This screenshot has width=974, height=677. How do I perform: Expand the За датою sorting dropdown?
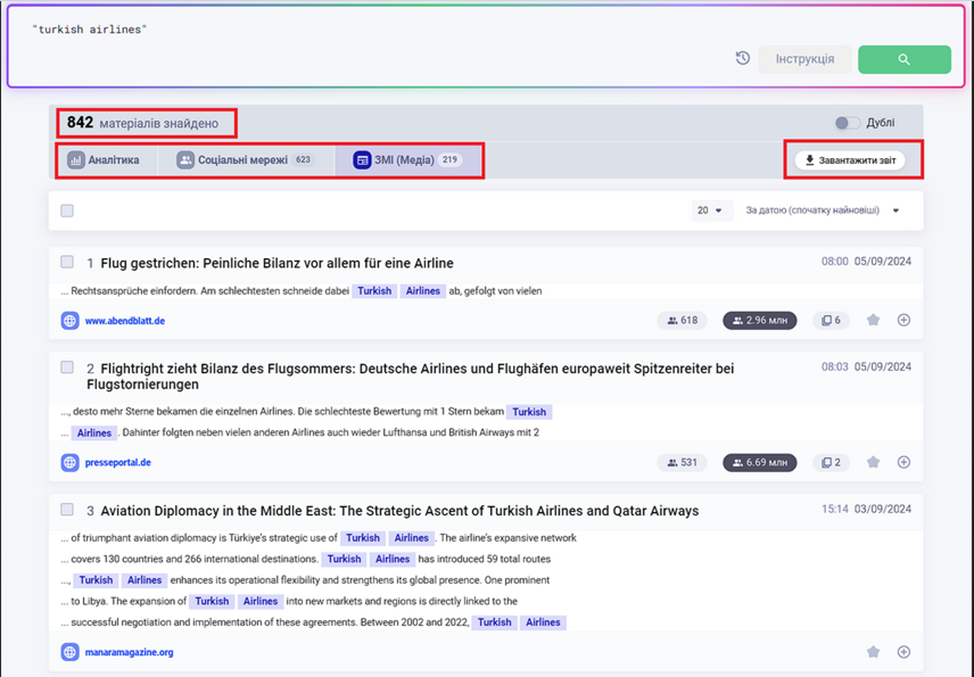click(x=822, y=211)
